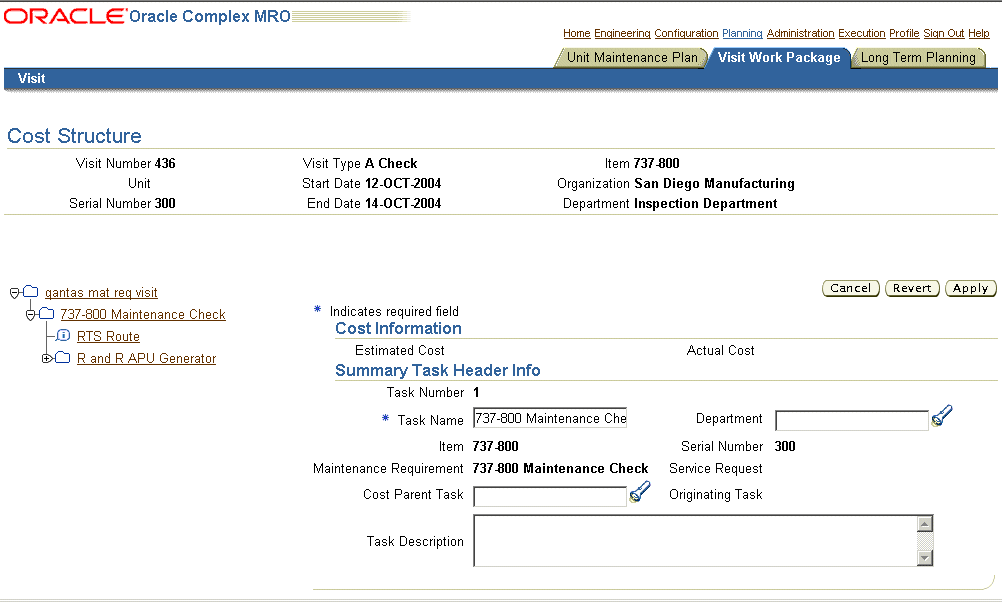Focus the Cost Parent Task field

550,496
